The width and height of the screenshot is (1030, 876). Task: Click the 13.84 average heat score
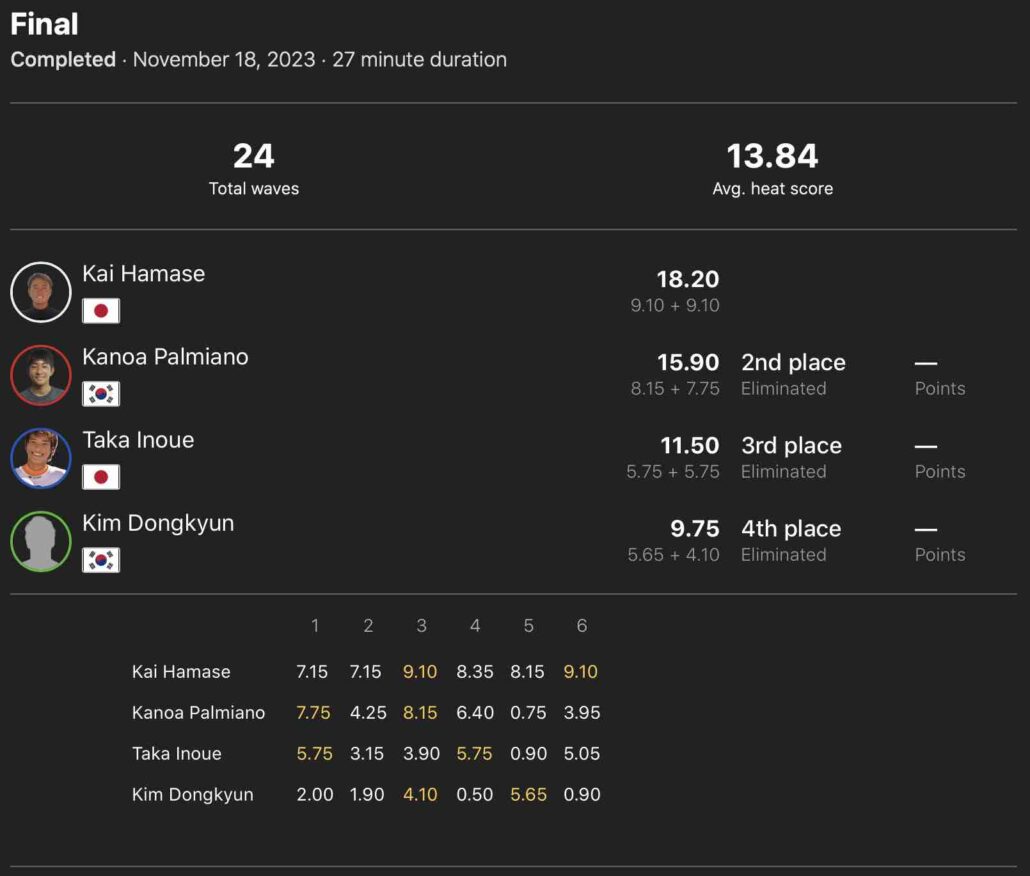(772, 157)
